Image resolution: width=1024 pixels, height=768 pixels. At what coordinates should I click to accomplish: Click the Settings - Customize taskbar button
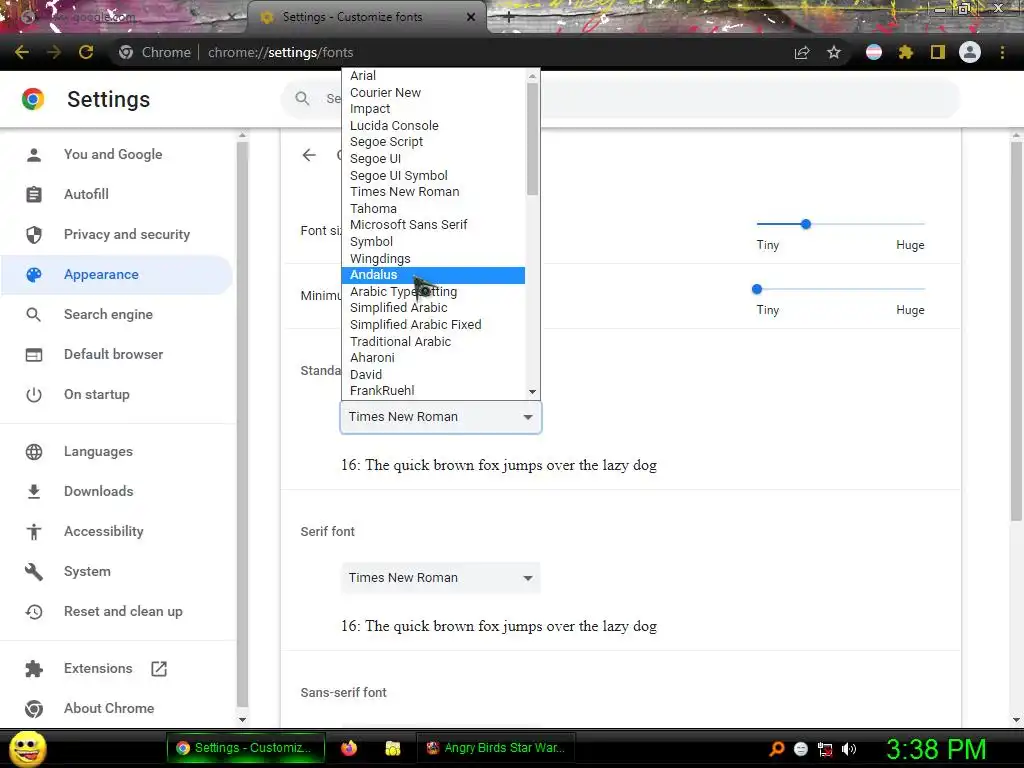click(x=246, y=748)
